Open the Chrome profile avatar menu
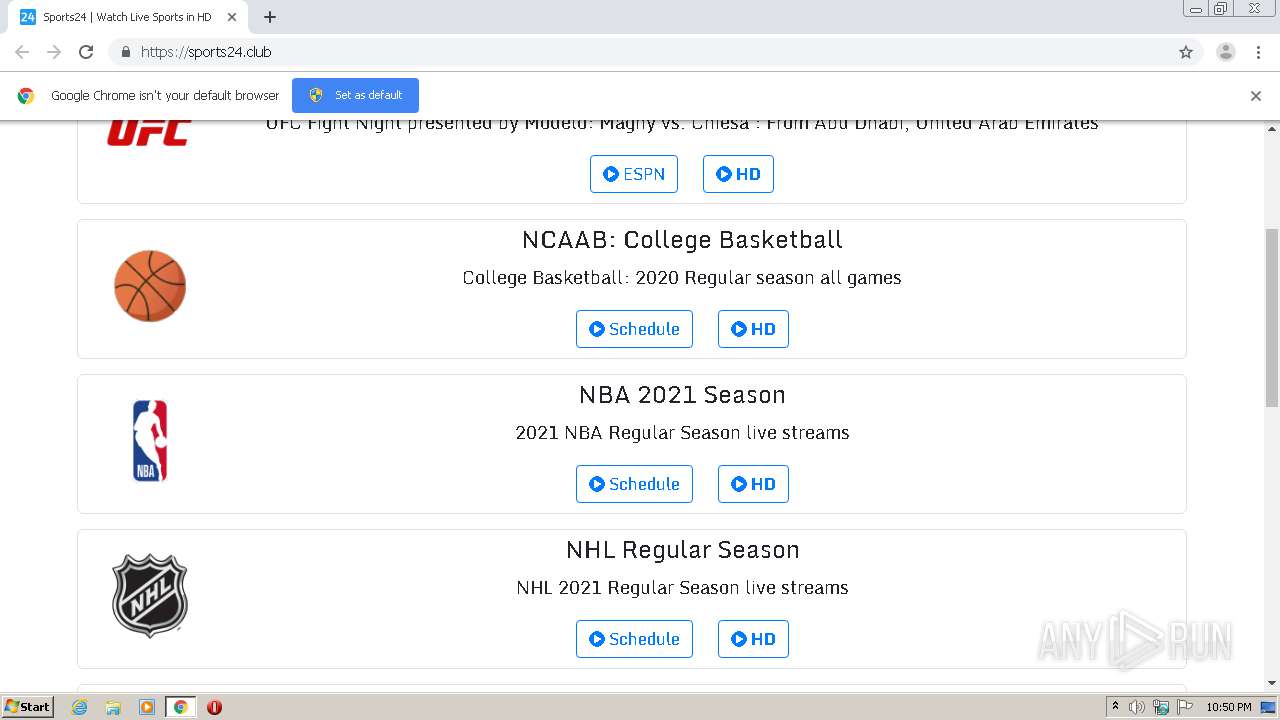Viewport: 1280px width, 720px height. (x=1226, y=52)
